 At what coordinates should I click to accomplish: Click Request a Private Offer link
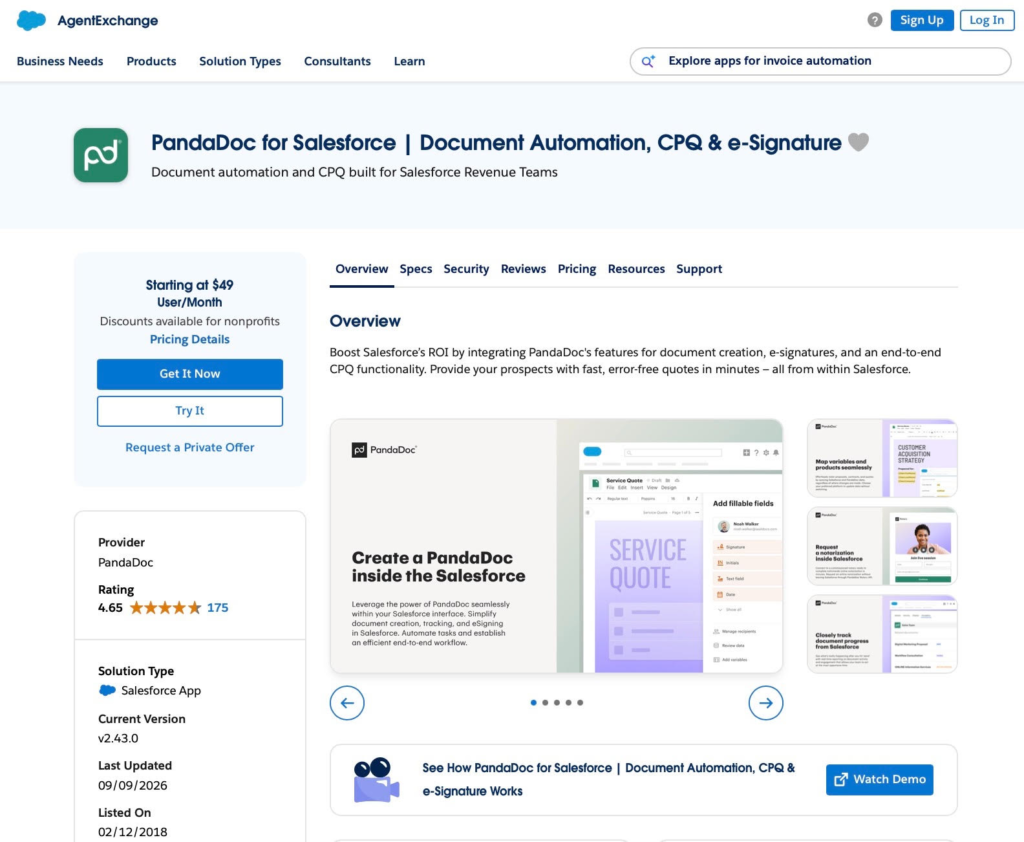[189, 447]
